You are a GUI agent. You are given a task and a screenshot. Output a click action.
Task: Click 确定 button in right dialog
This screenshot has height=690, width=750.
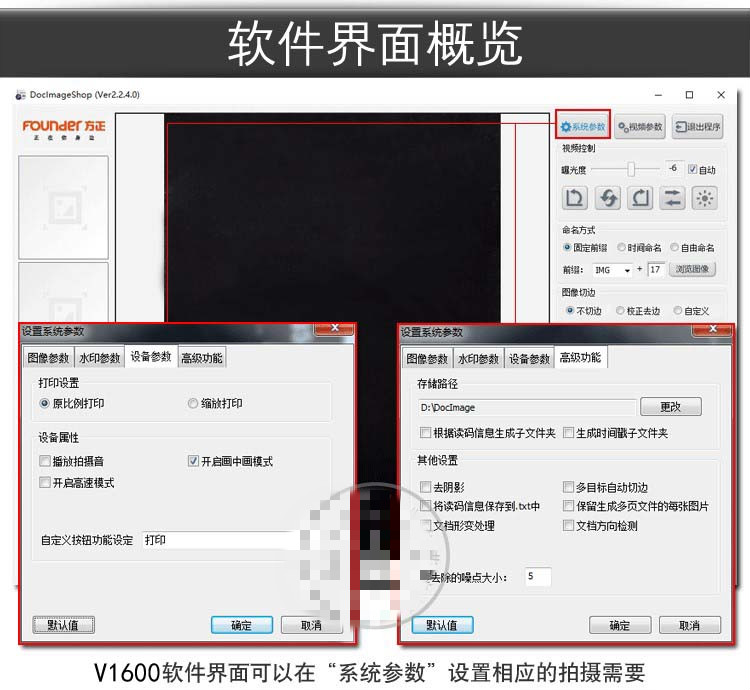[x=620, y=625]
